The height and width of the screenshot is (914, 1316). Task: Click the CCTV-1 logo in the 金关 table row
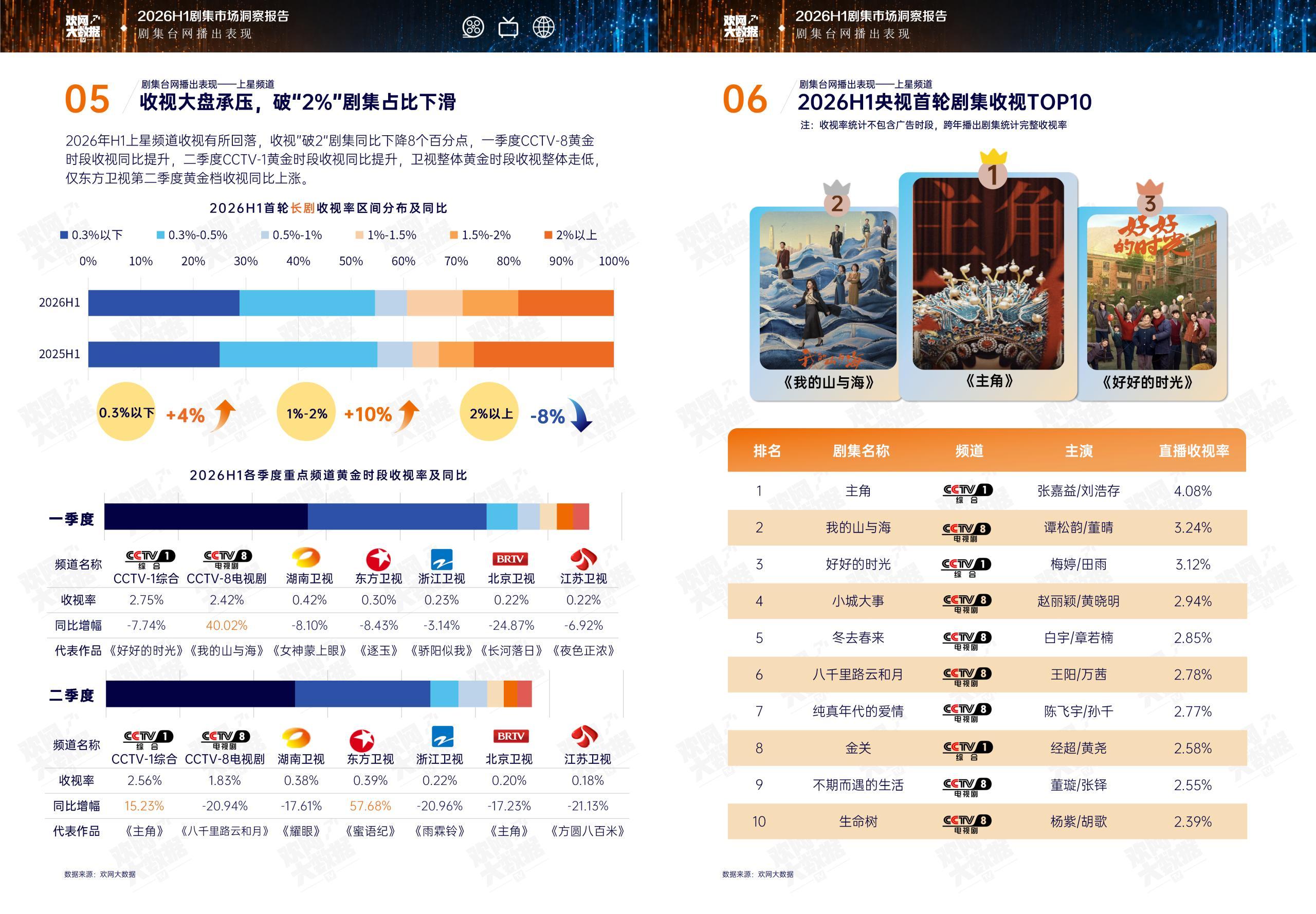point(967,750)
